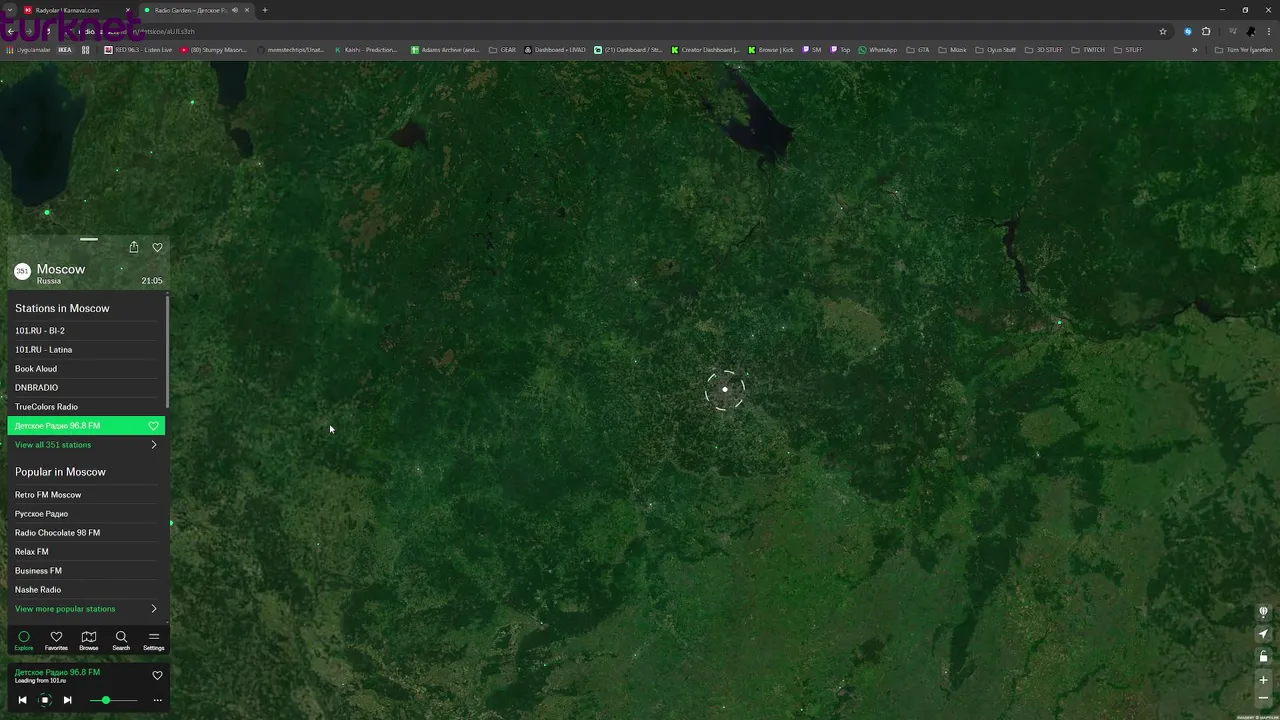Click the balloon random station icon
Image resolution: width=1280 pixels, height=720 pixels.
point(1263,612)
